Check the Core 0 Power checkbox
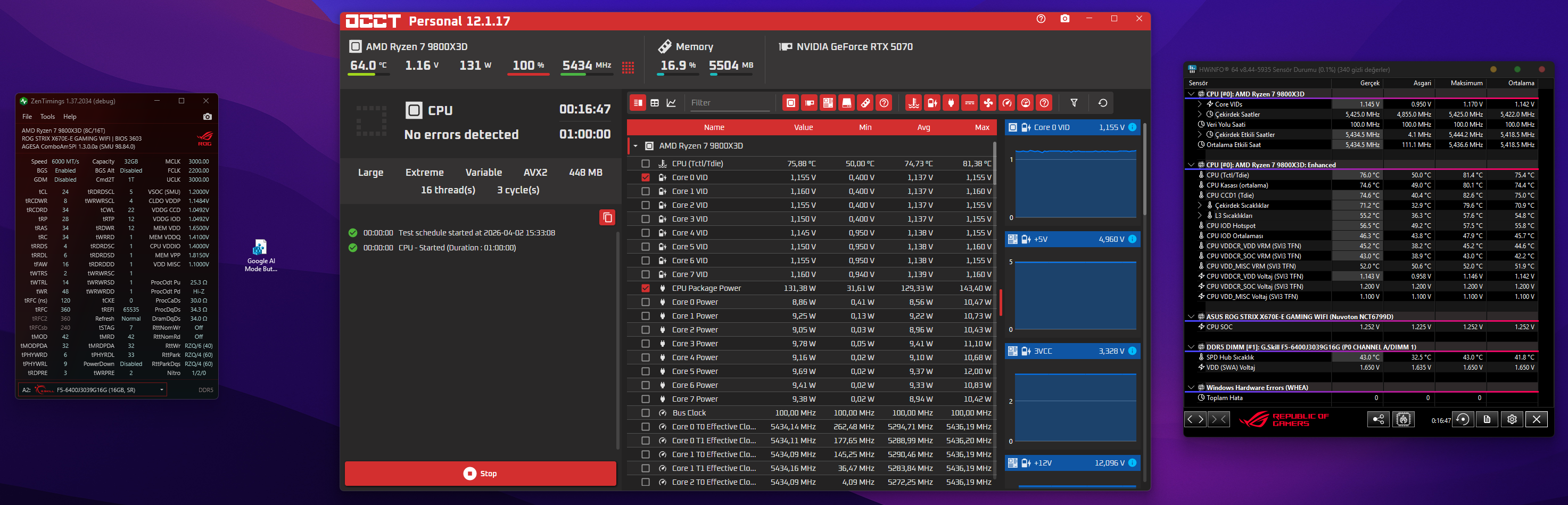The width and height of the screenshot is (1568, 505). coord(645,302)
